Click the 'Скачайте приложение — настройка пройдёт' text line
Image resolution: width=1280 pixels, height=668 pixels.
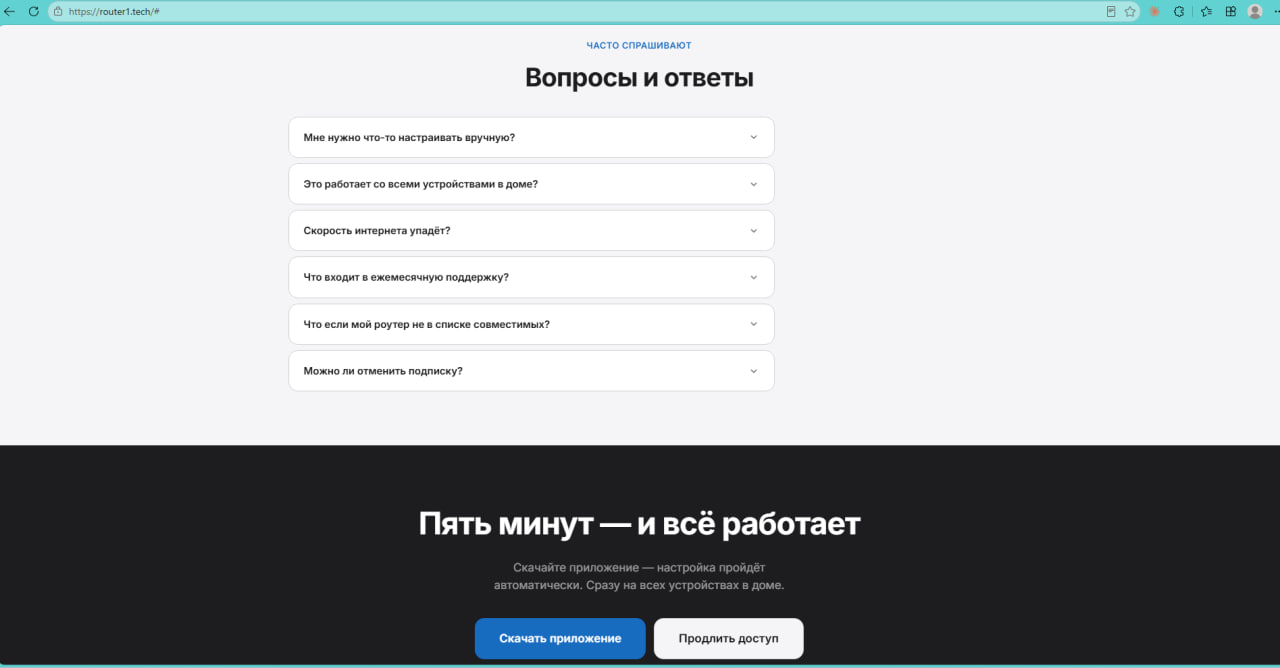639,567
